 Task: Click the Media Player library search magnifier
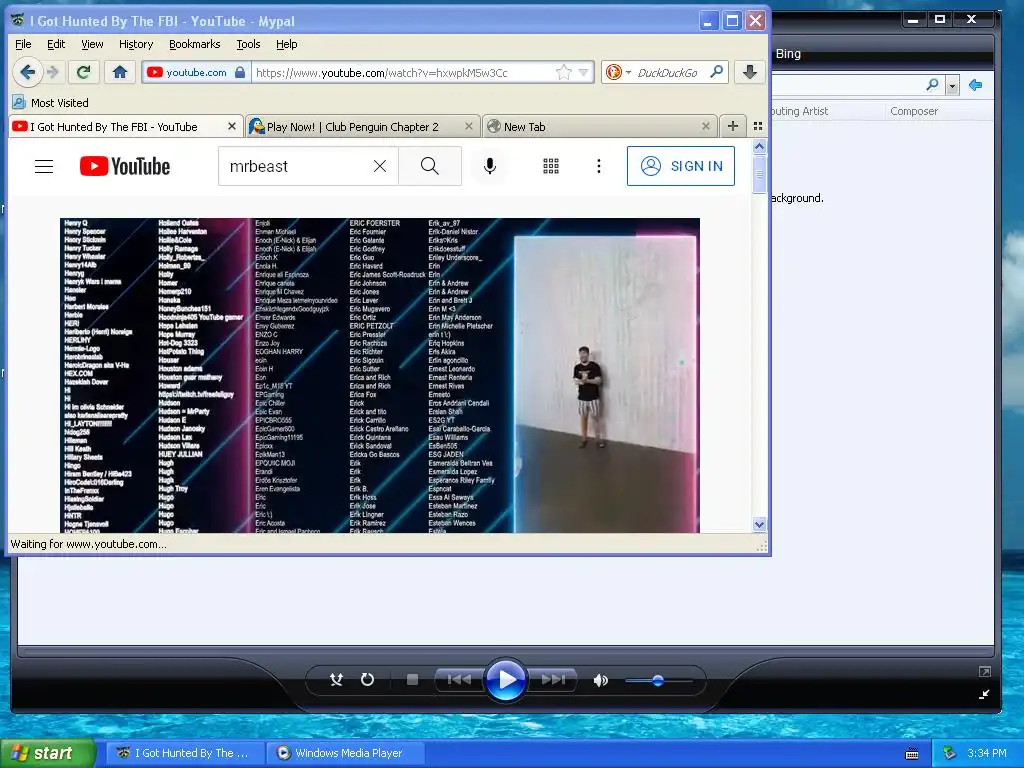click(933, 85)
